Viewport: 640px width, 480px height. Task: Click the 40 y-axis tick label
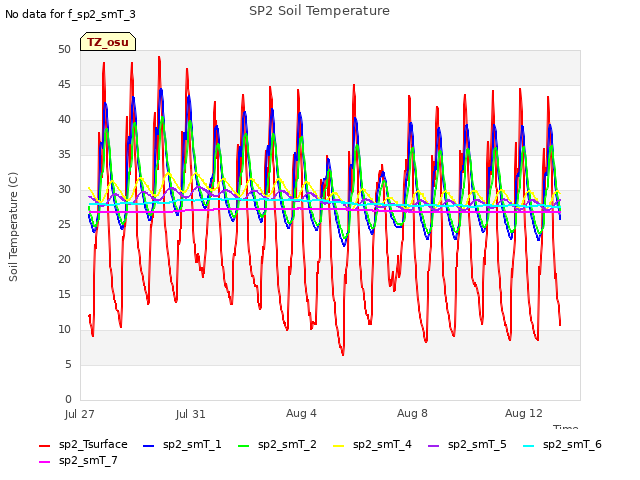pyautogui.click(x=64, y=120)
